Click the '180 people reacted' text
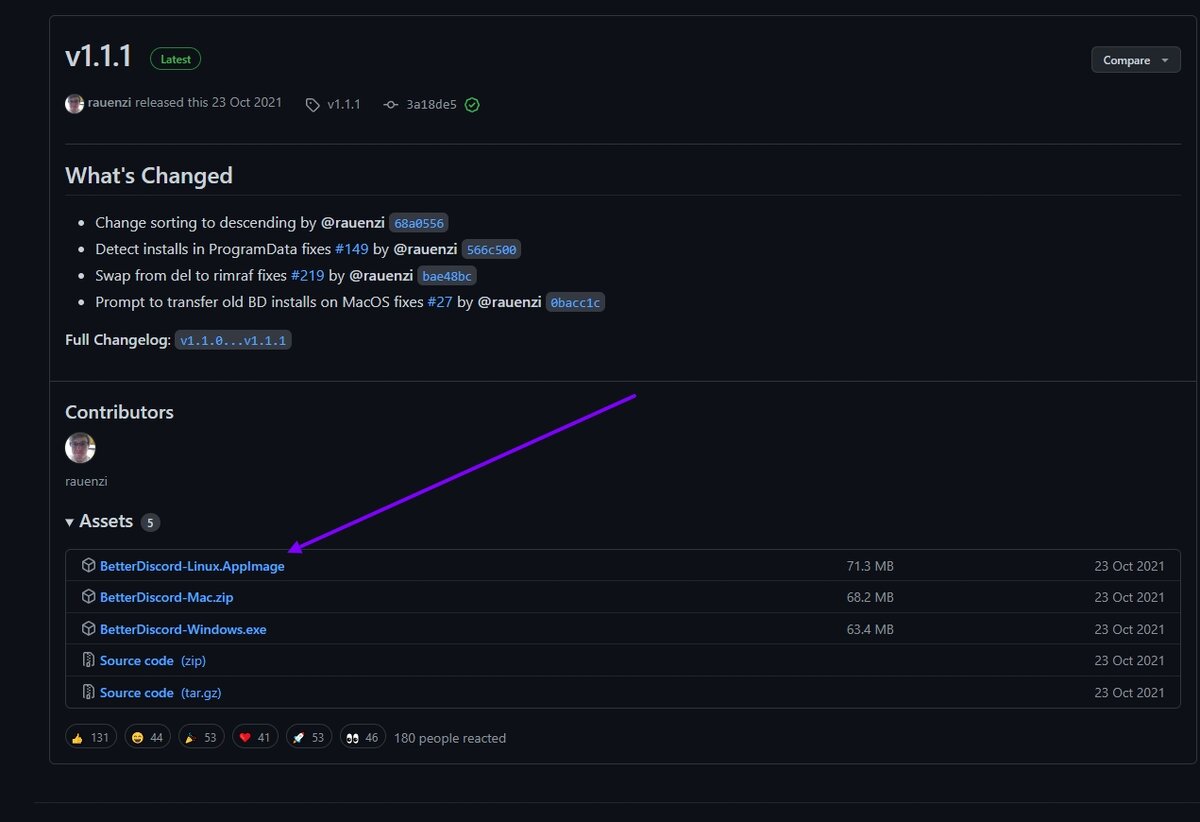The height and width of the screenshot is (822, 1200). point(450,738)
